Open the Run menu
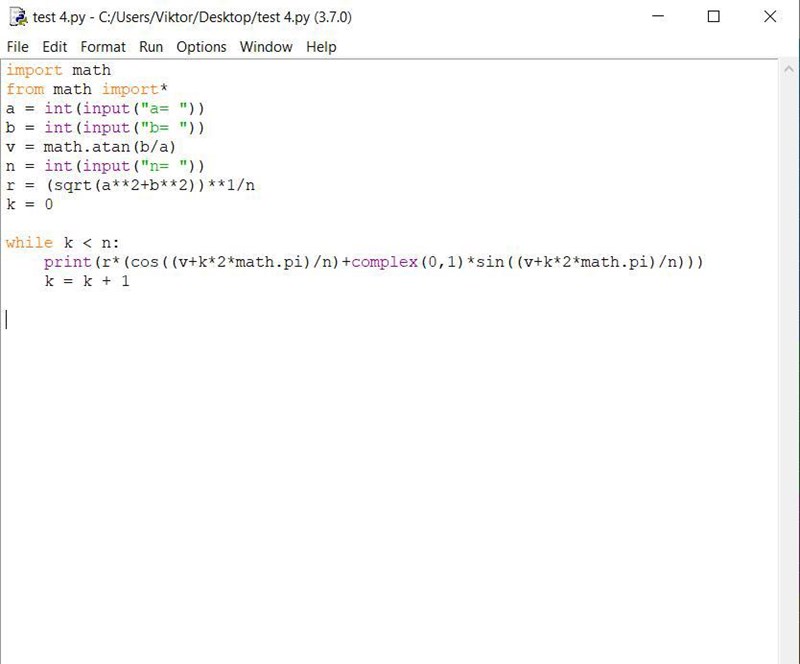The height and width of the screenshot is (664, 800). coord(151,47)
